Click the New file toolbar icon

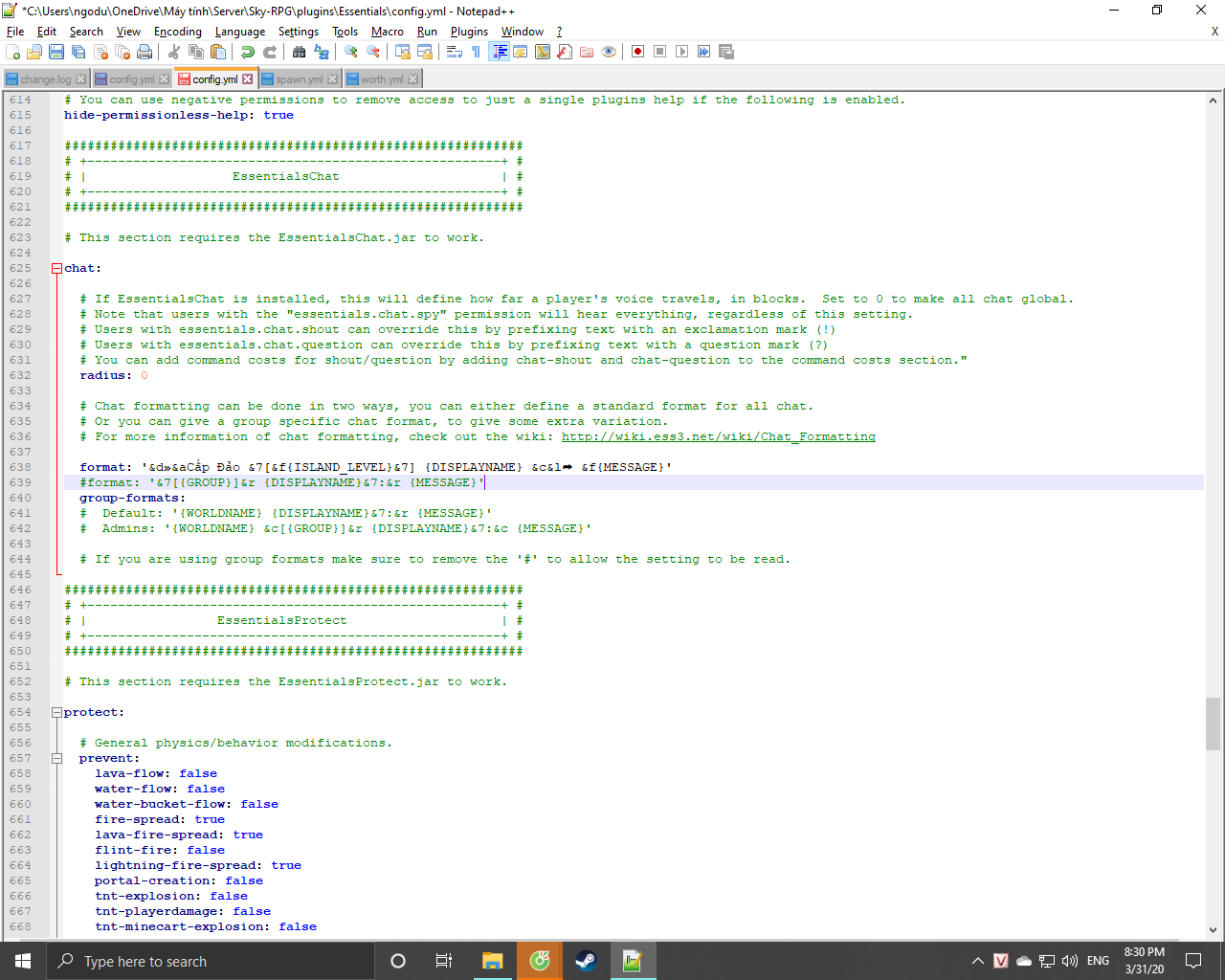click(x=13, y=52)
